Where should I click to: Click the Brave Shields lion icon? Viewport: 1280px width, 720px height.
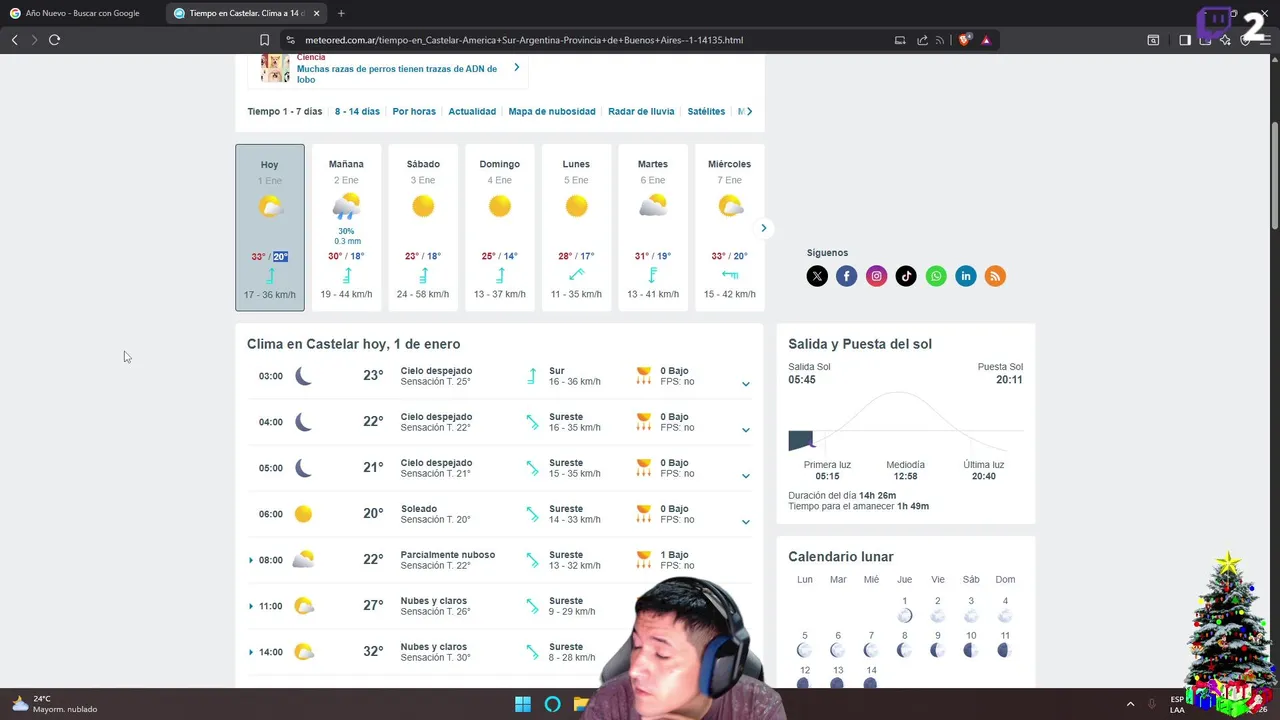pos(965,40)
